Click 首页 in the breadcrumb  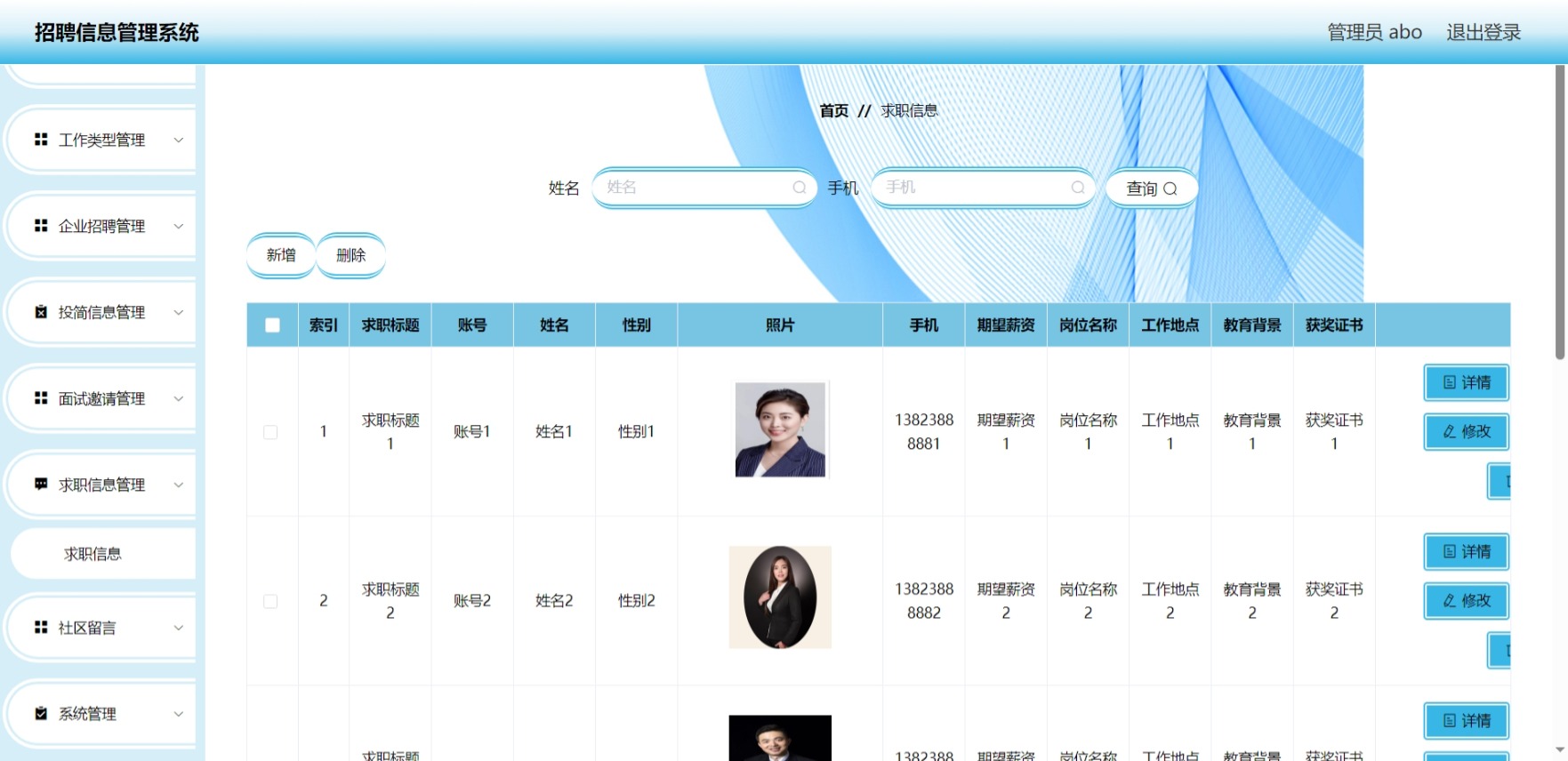click(x=833, y=110)
